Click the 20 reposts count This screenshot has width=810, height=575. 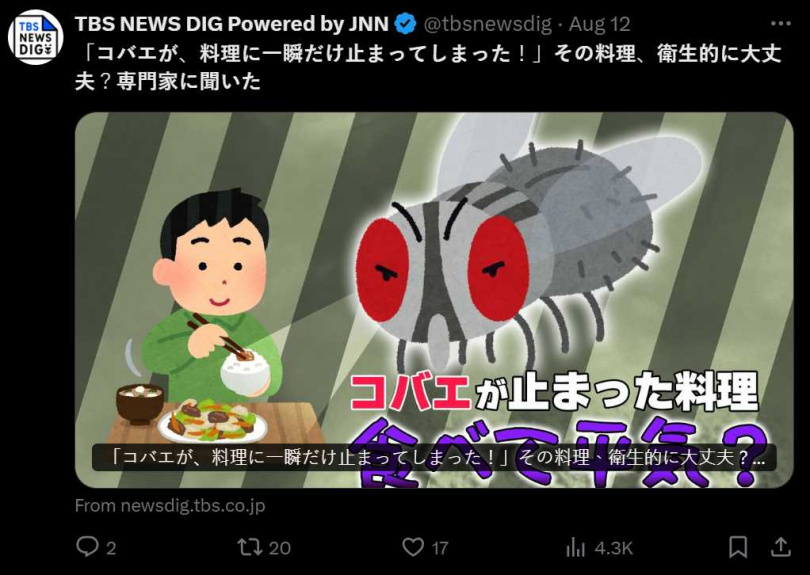(280, 548)
